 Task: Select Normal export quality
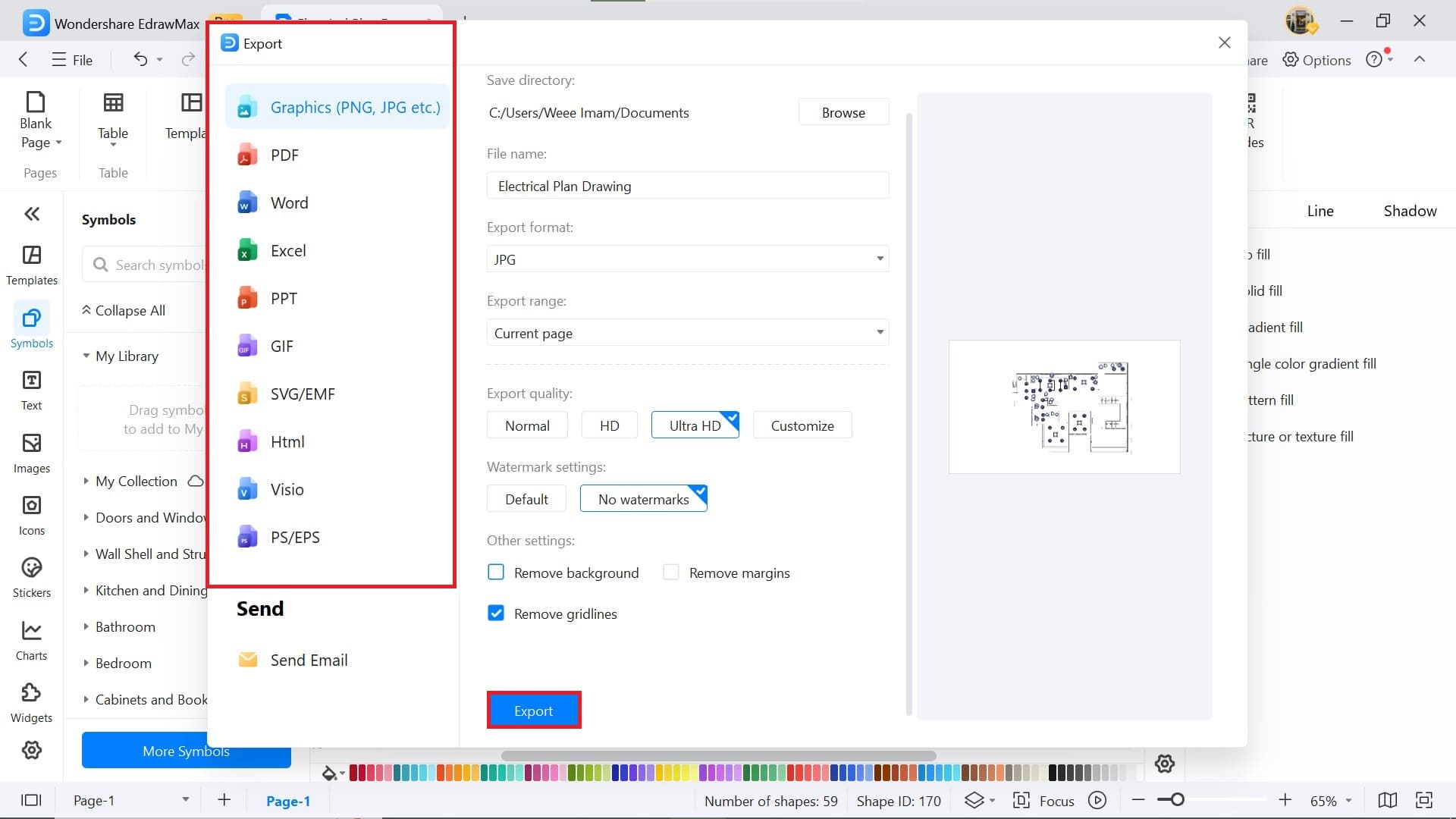tap(527, 425)
